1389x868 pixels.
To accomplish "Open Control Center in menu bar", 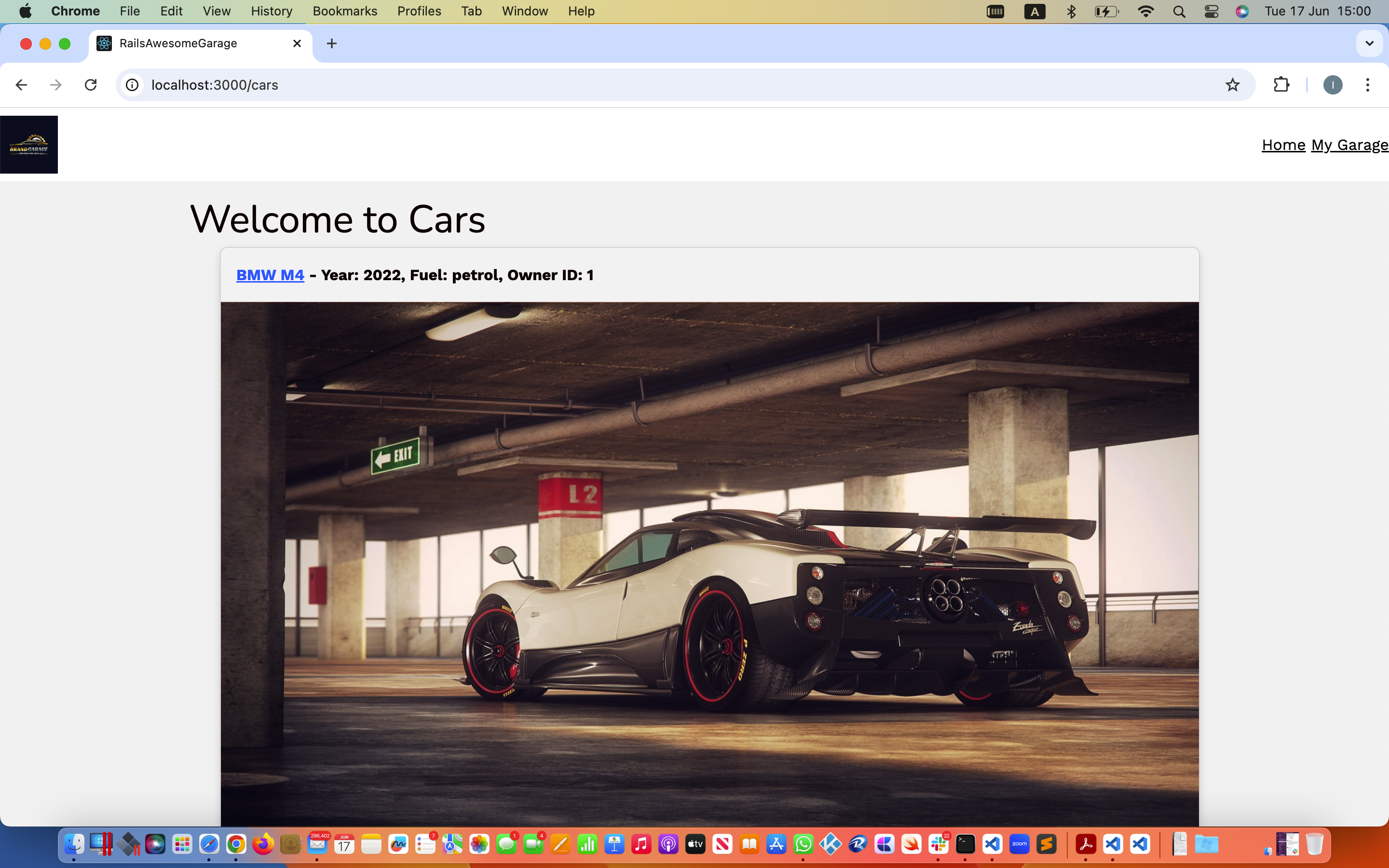I will (x=1211, y=12).
